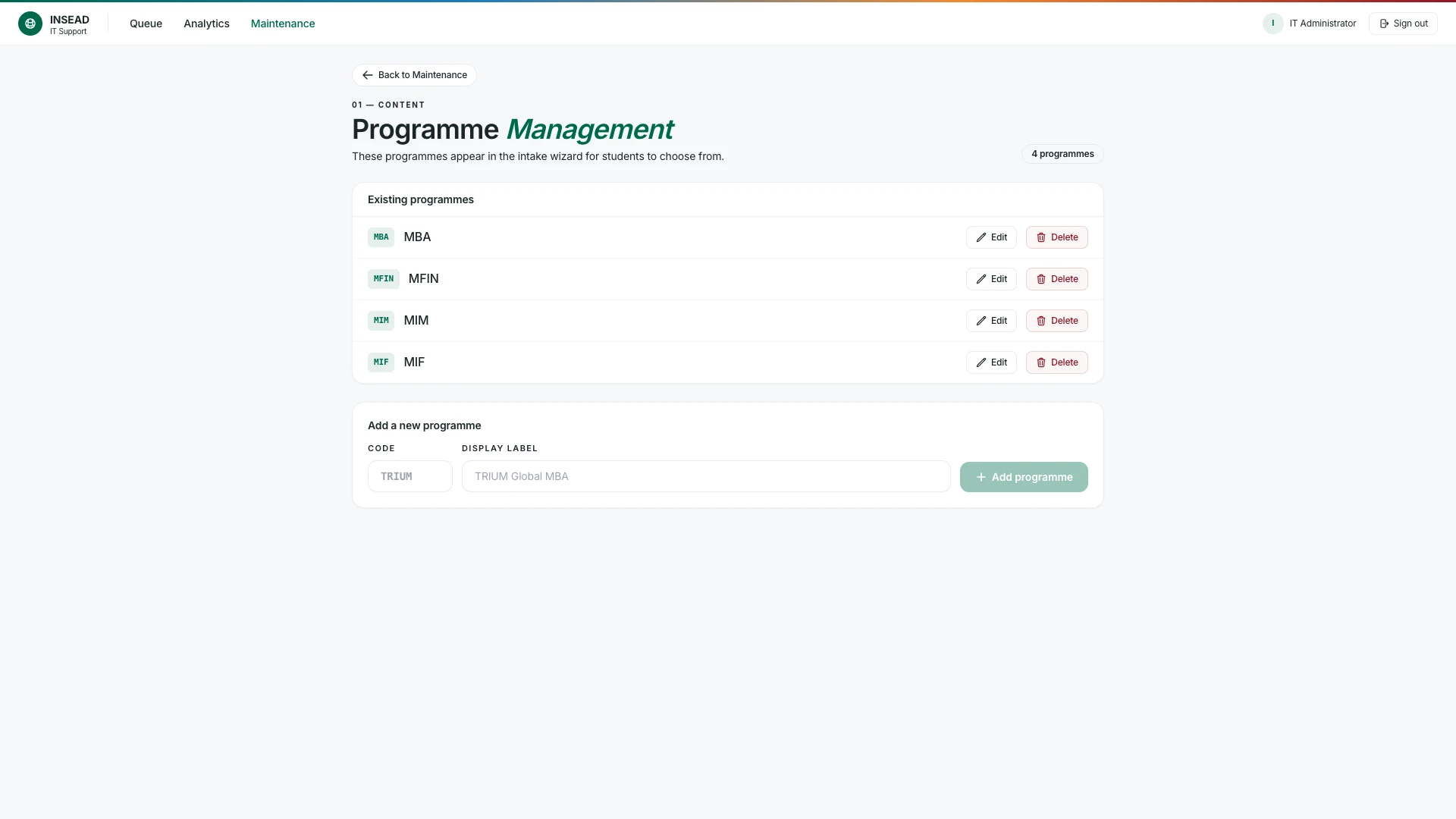Focus the Code input field
1456x819 pixels.
click(410, 476)
